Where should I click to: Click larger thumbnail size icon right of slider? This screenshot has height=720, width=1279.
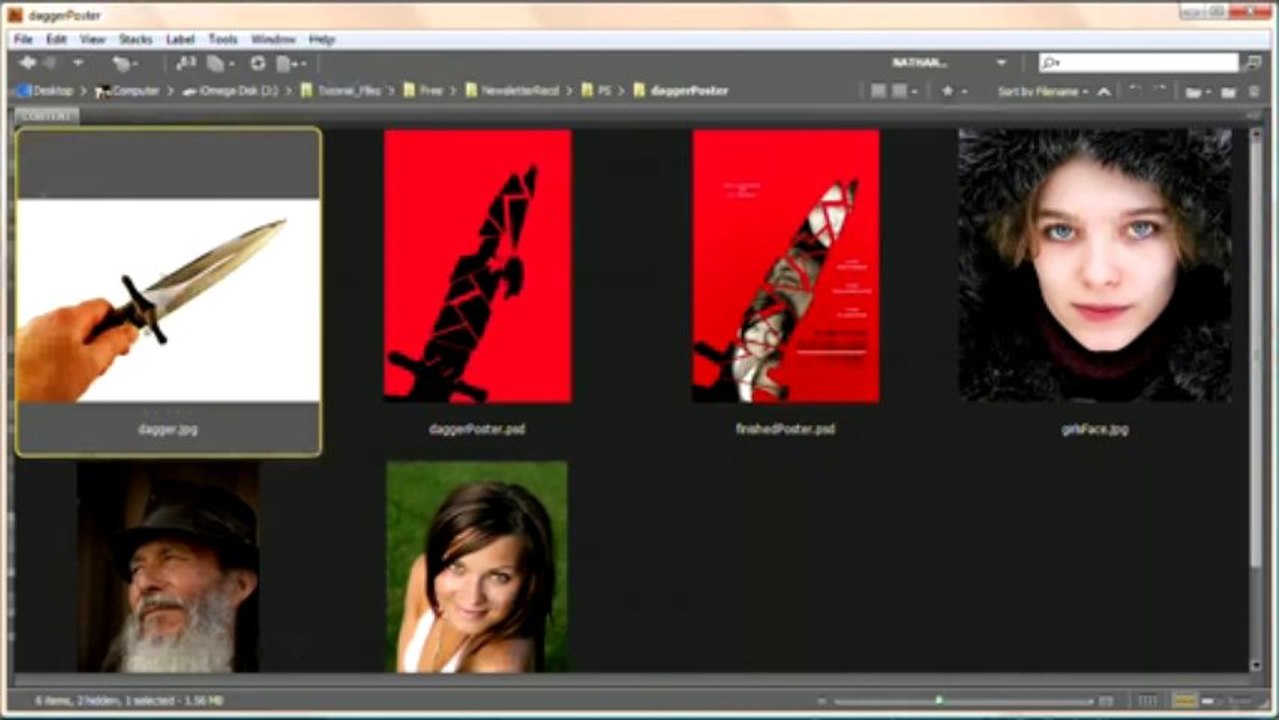click(1105, 701)
